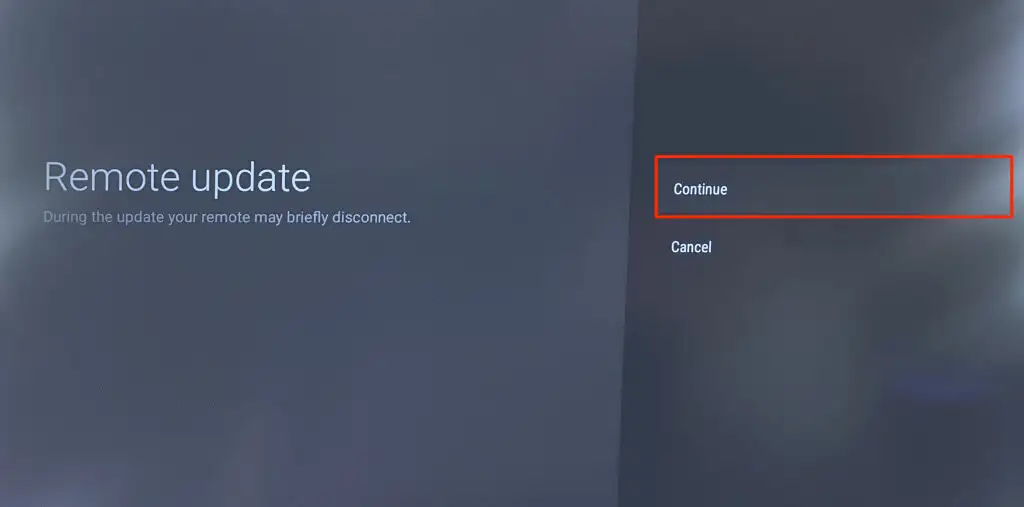Select Continue to start the remote update

pyautogui.click(x=834, y=187)
